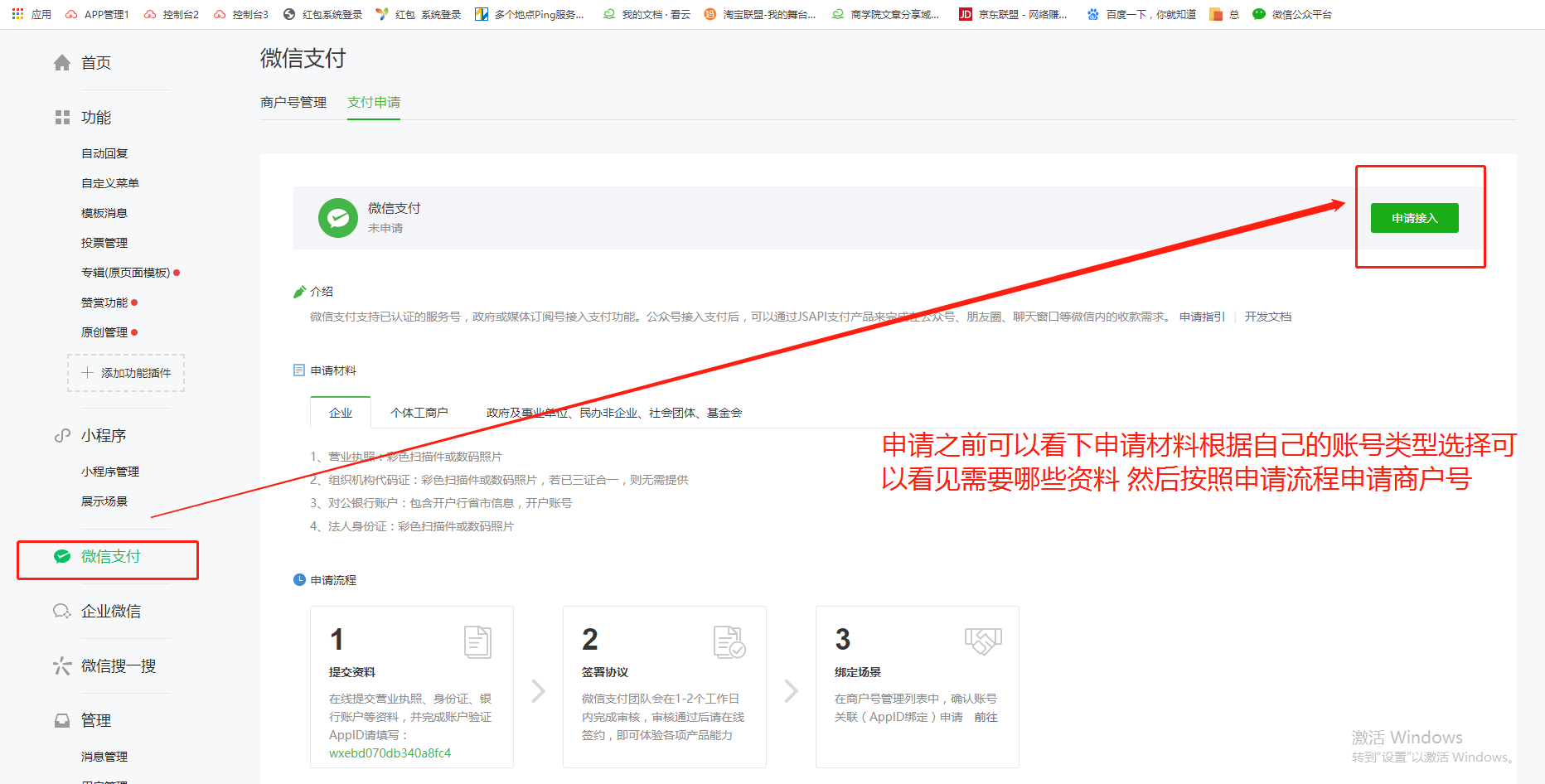Select the 个体工商户 materials tab
This screenshot has width=1545, height=784.
tap(419, 413)
